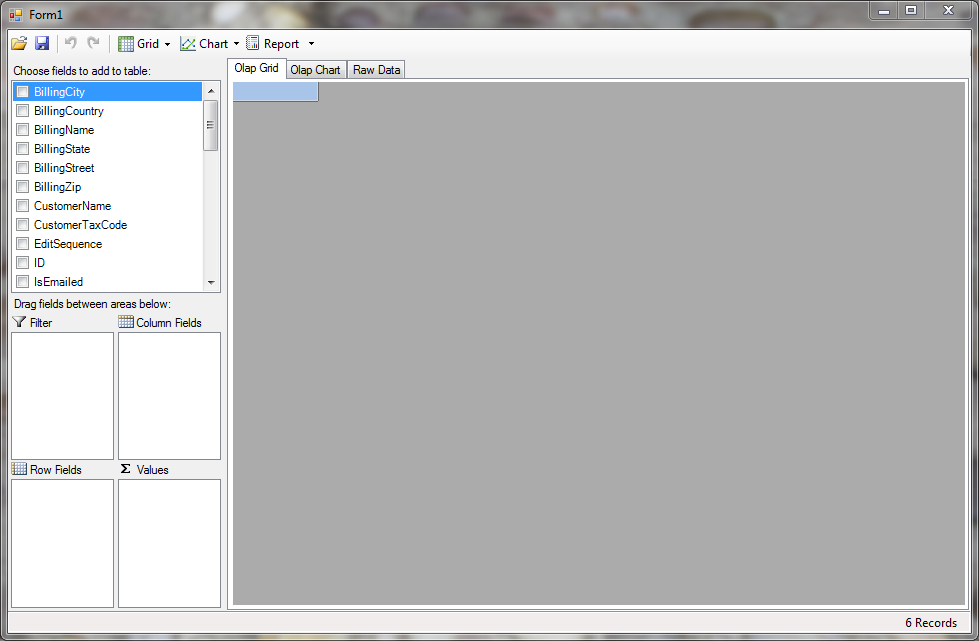
Task: Select the BillingCountry field label
Action: 68,111
